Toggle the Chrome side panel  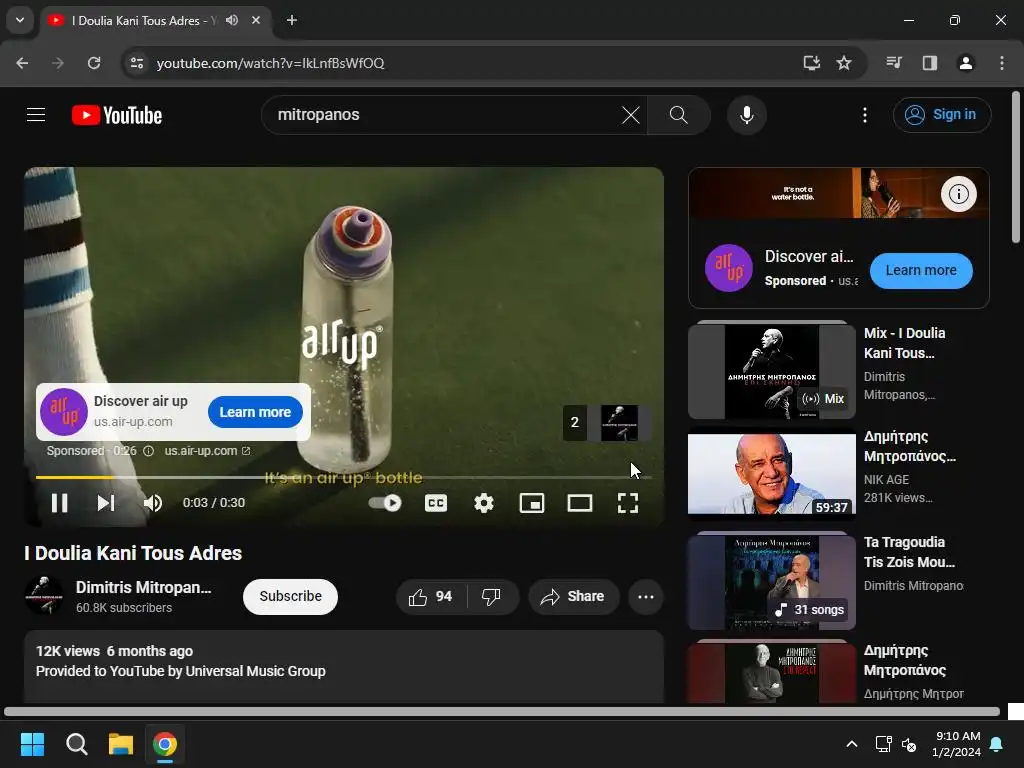click(x=929, y=63)
